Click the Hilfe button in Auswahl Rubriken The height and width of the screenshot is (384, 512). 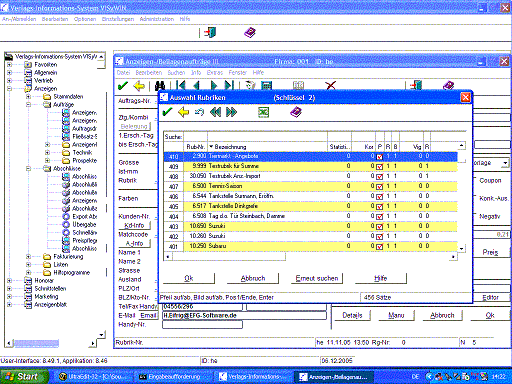point(381,278)
